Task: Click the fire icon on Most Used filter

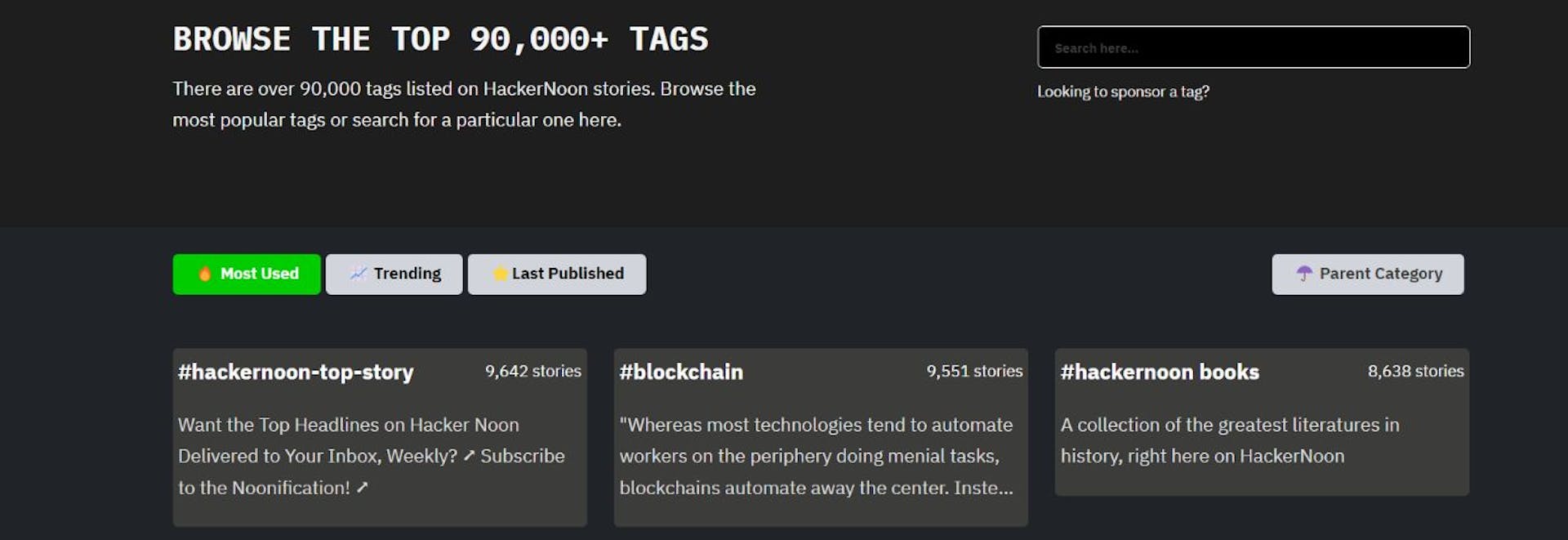Action: 205,274
